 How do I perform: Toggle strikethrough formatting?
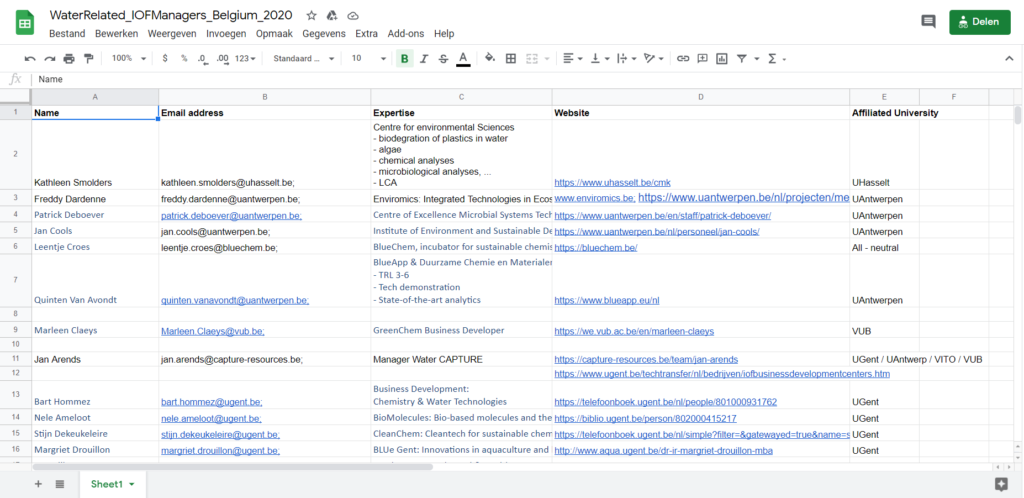point(443,59)
